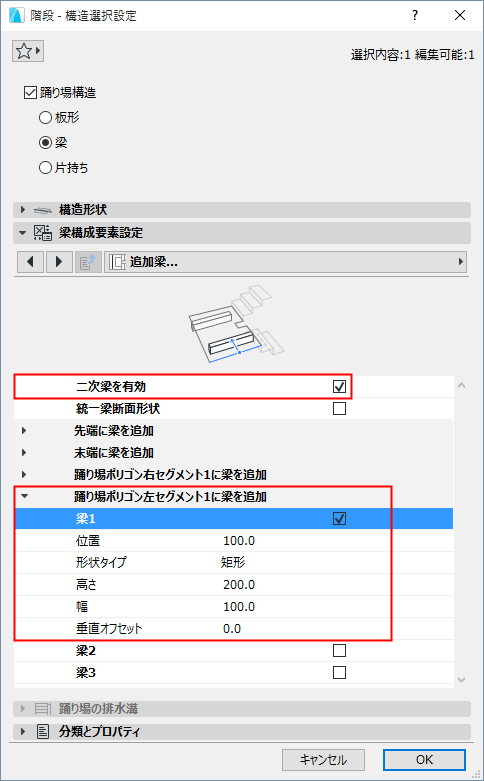Image resolution: width=484 pixels, height=781 pixels.
Task: Expand the 分類とプロパティ panel
Action: pyautogui.click(x=22, y=732)
